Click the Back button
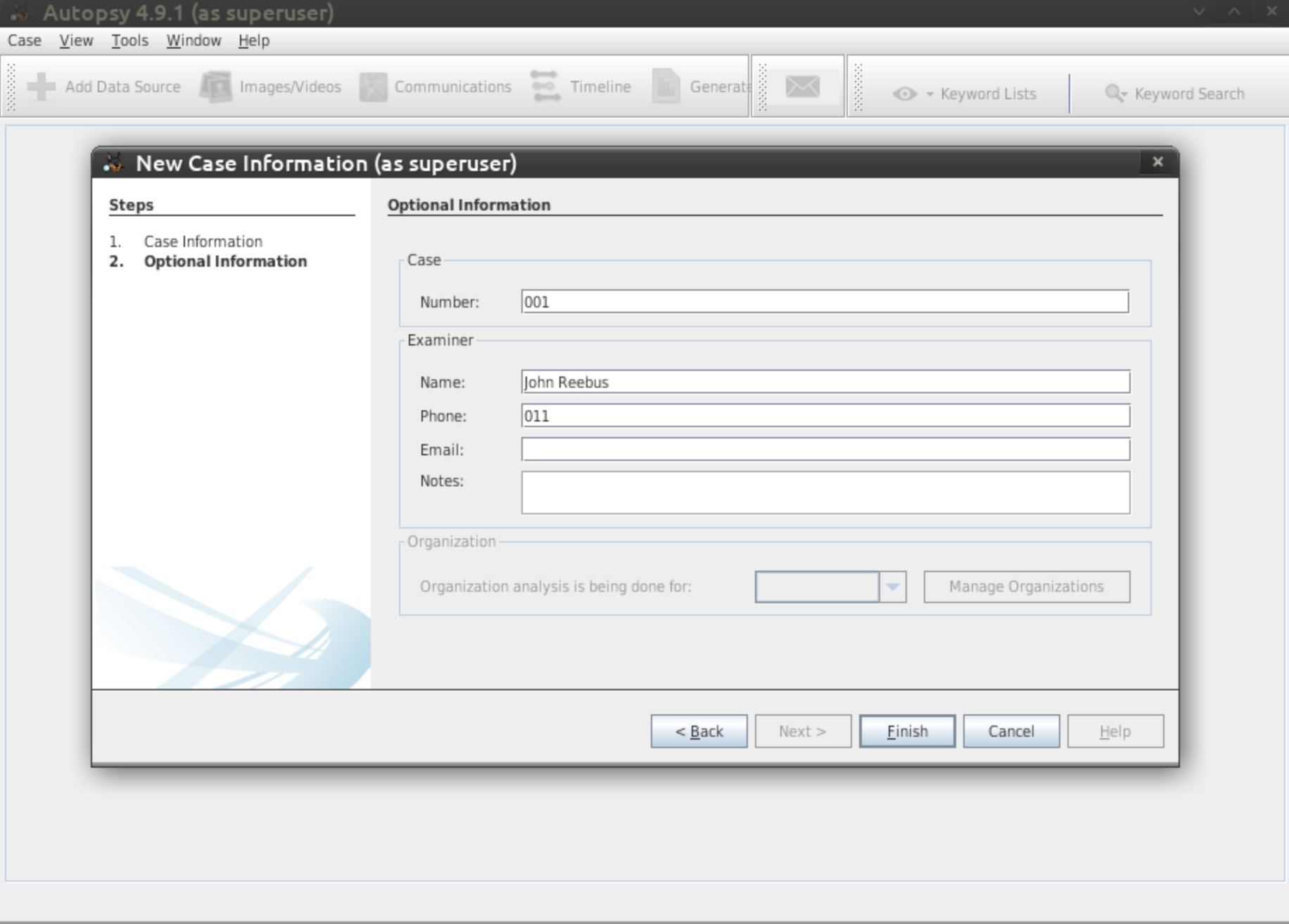The image size is (1289, 924). 699,731
